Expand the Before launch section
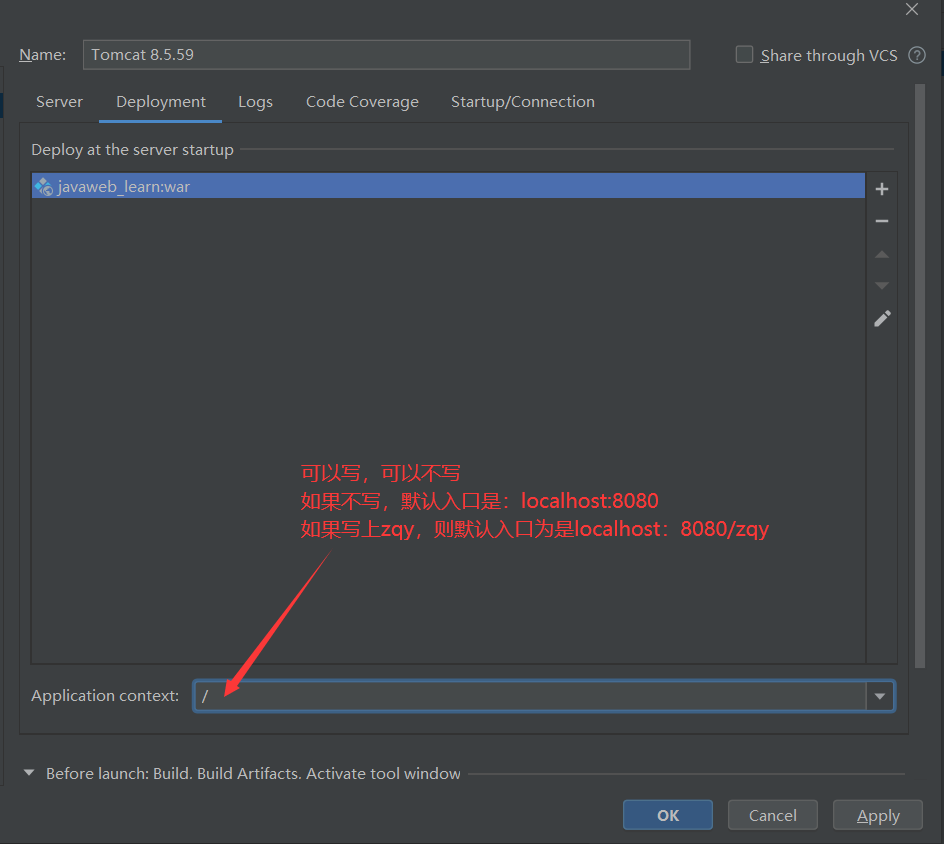The height and width of the screenshot is (844, 944). tap(29, 773)
